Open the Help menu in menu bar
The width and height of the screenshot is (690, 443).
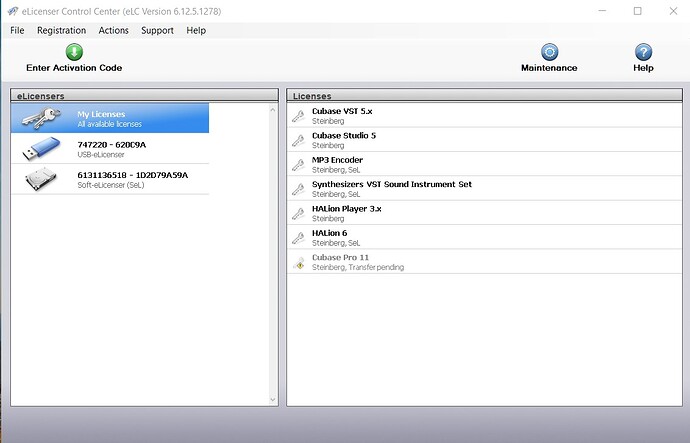click(x=196, y=30)
